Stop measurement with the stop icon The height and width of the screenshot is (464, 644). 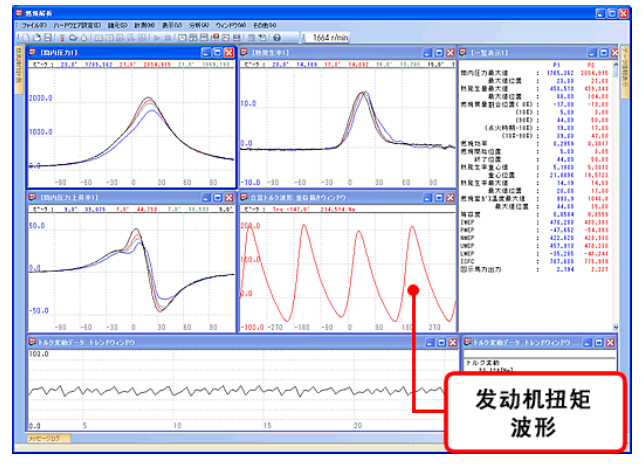coord(168,38)
